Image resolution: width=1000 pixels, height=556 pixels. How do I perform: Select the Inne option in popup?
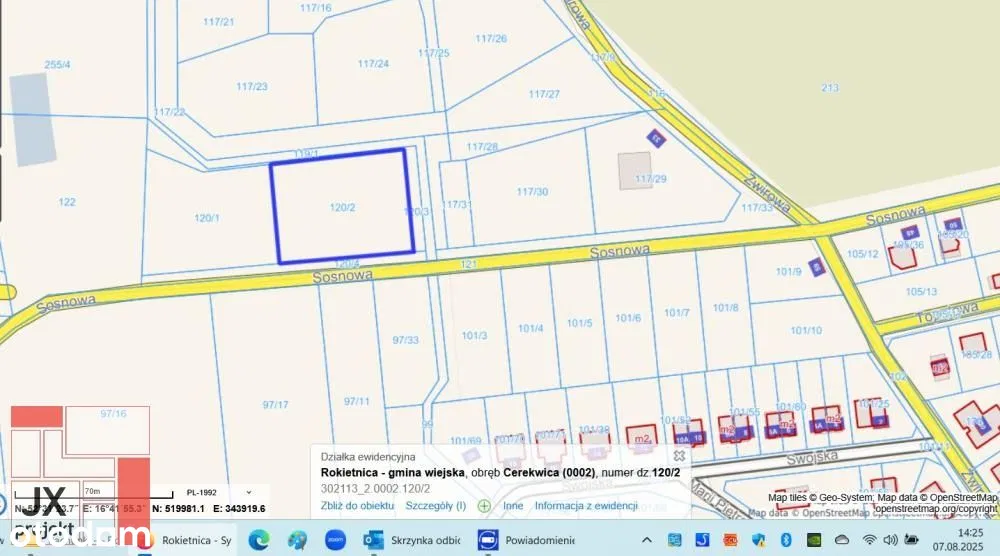tap(513, 506)
